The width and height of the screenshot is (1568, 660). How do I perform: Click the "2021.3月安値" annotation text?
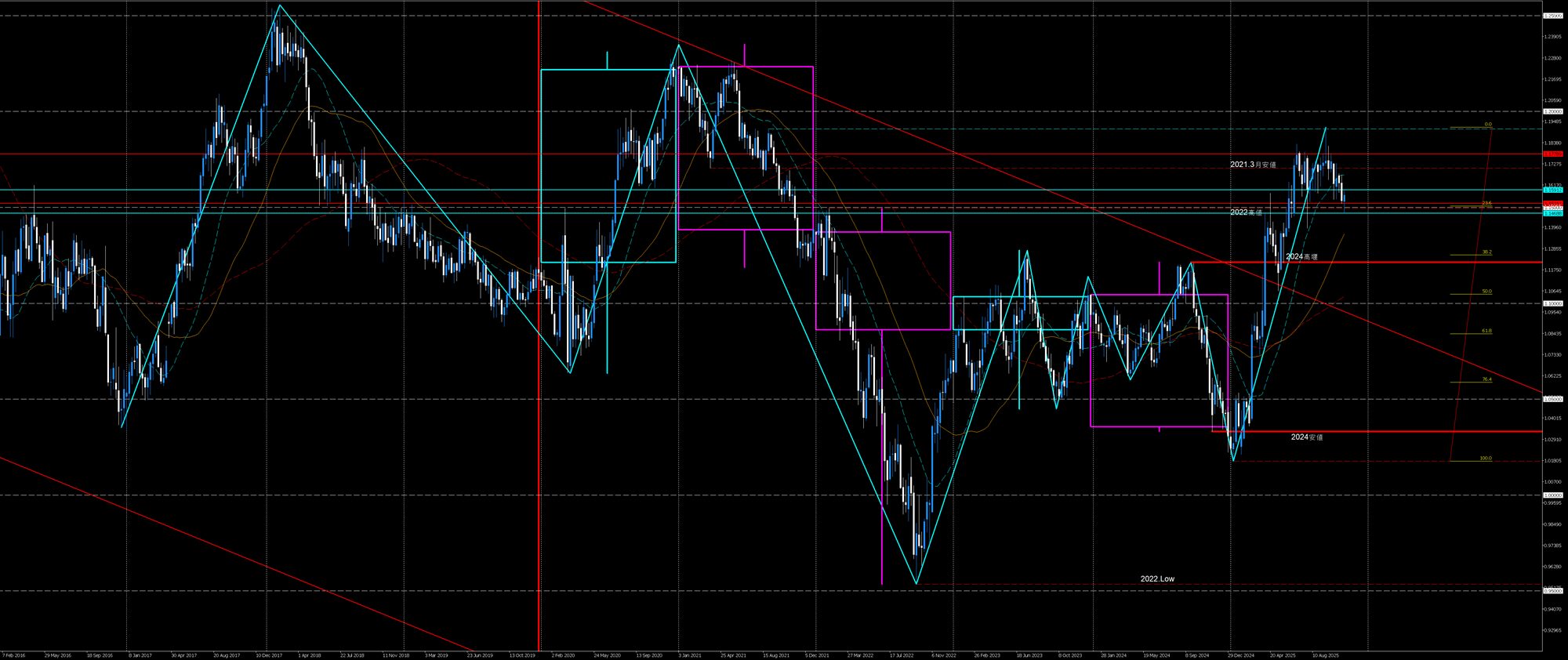(1252, 165)
